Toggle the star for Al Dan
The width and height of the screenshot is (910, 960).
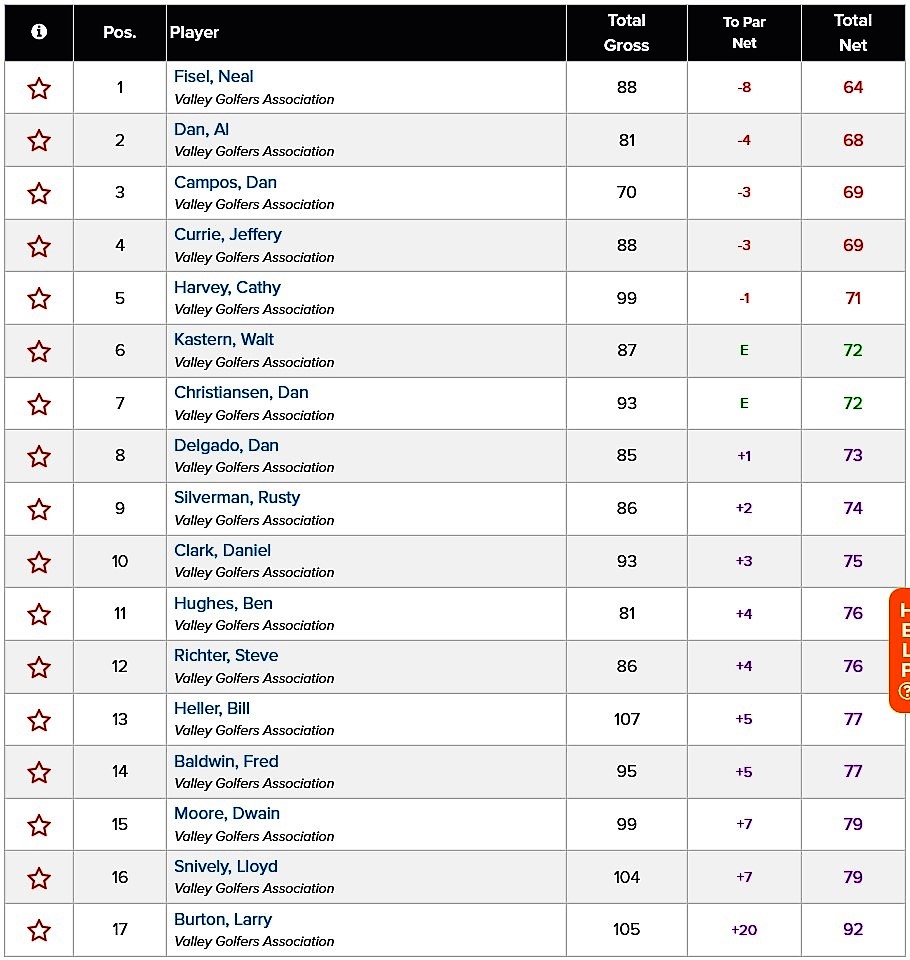(x=39, y=141)
